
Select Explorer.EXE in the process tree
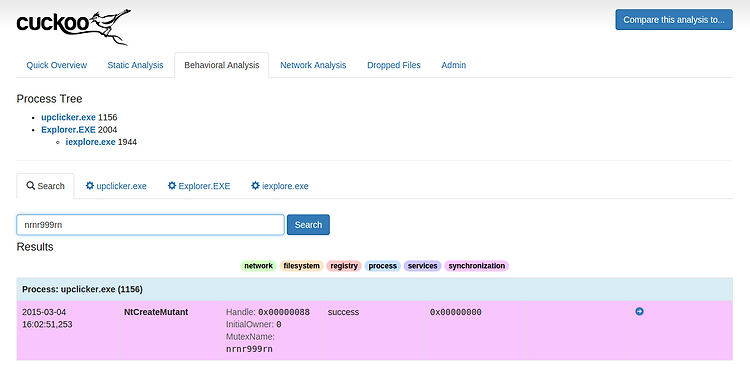click(x=68, y=130)
